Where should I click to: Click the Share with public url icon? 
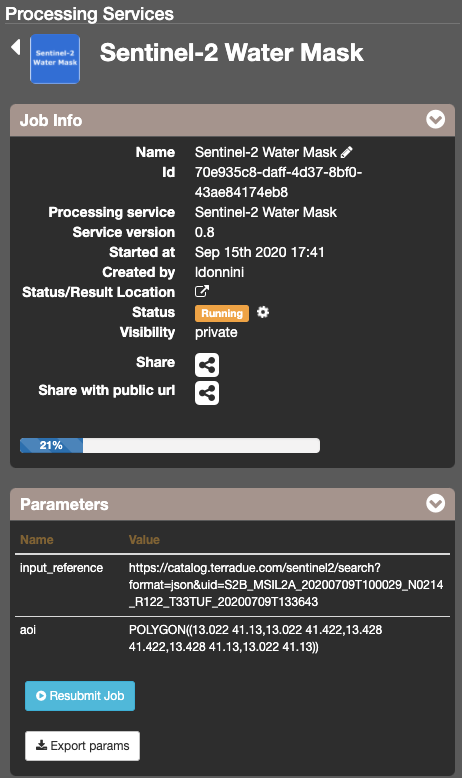click(x=207, y=393)
